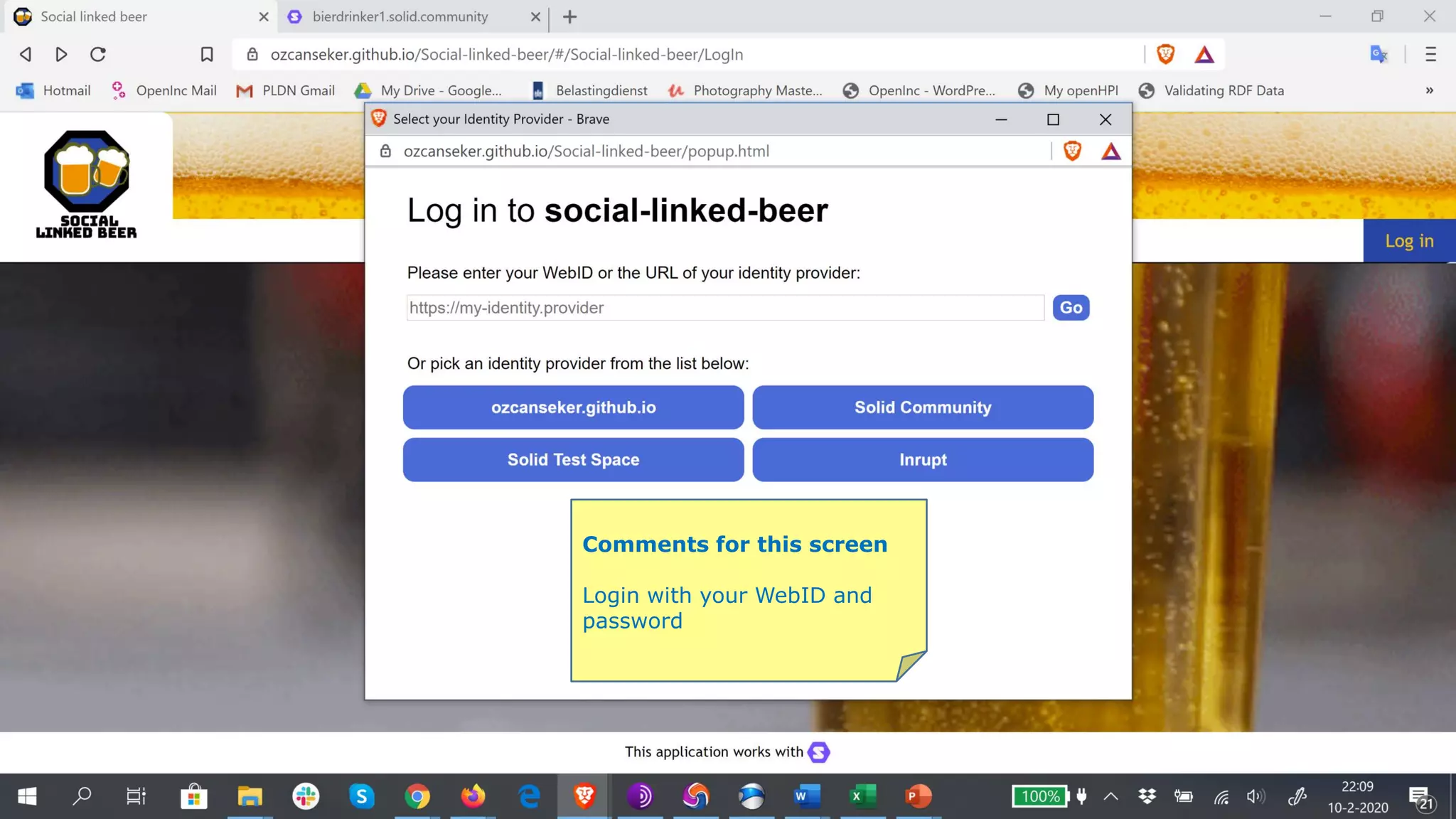Screen dimensions: 1456x819
Task: Open the My Drive - Google bookmark
Action: coord(429,90)
